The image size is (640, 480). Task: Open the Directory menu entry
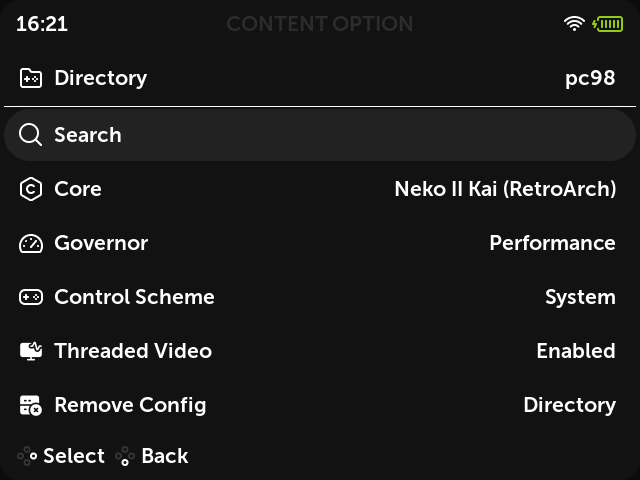(320, 78)
